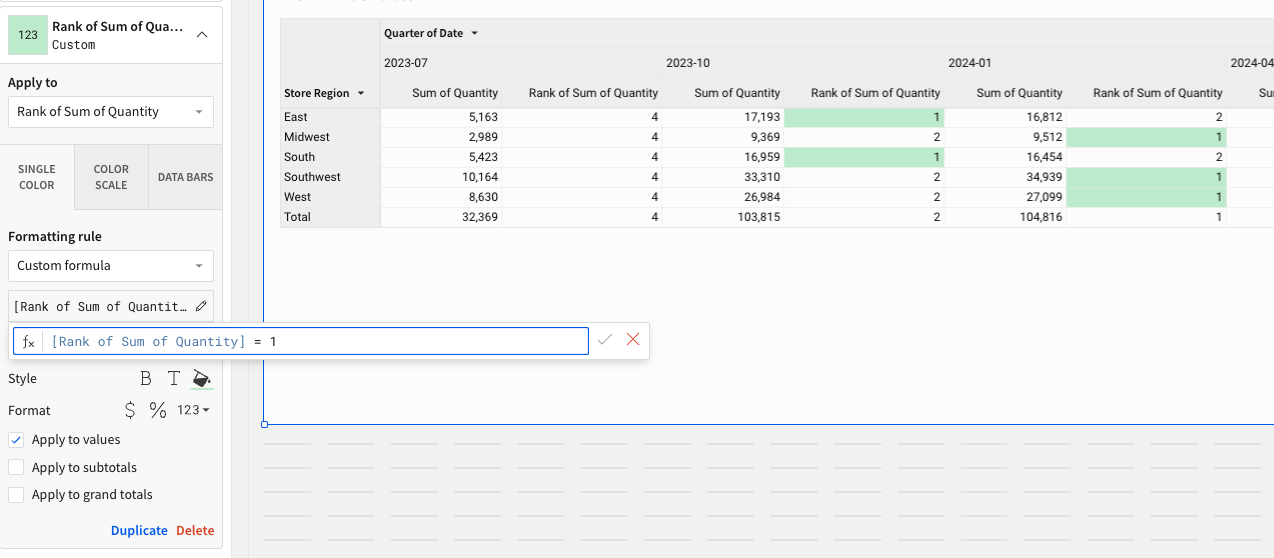1274x558 pixels.
Task: Apply percent format icon
Action: point(158,410)
